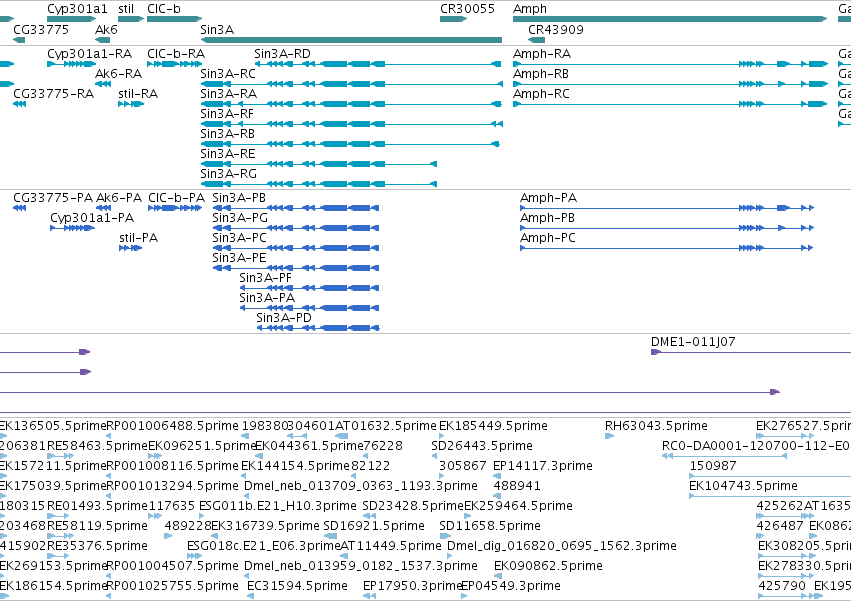Select the EK259464.5prime EST label

[518, 507]
